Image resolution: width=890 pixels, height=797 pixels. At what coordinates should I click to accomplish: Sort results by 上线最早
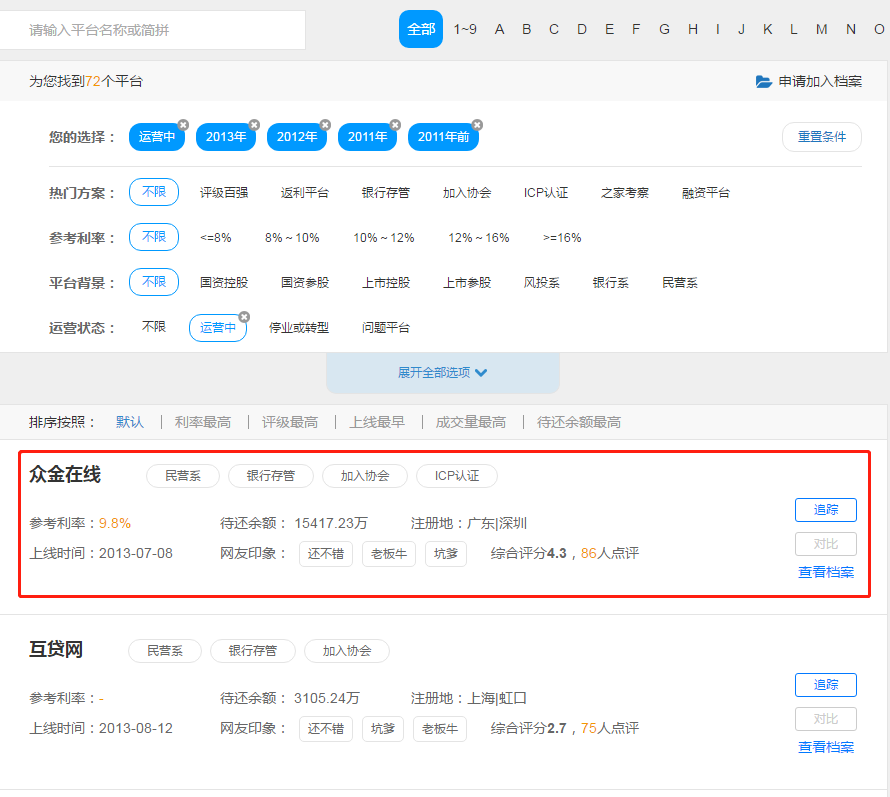[x=377, y=422]
